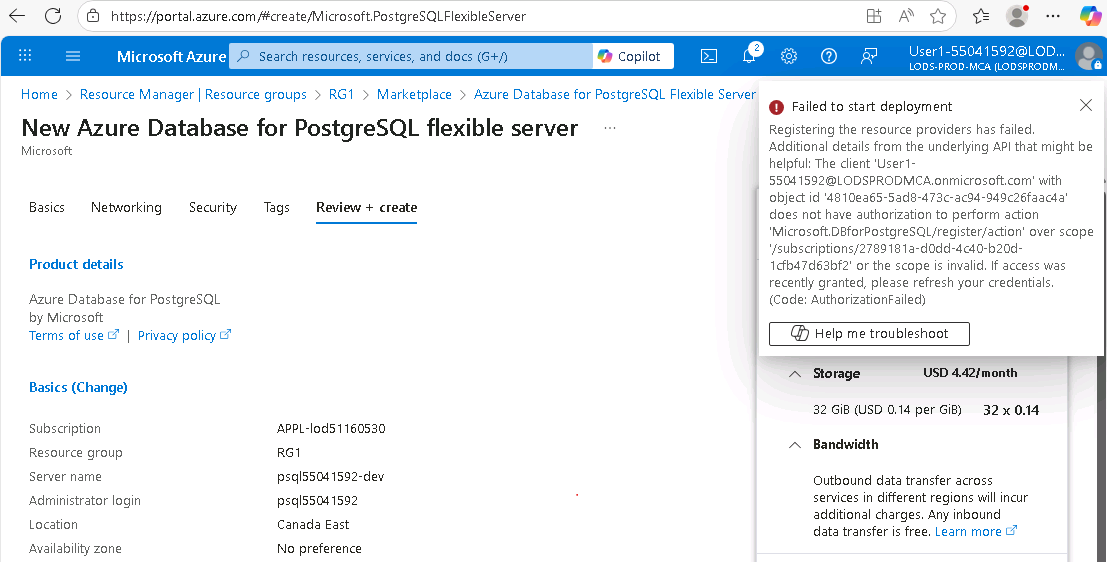Viewport: 1107px width, 562px height.
Task: Open the portal Settings gear
Action: (789, 56)
